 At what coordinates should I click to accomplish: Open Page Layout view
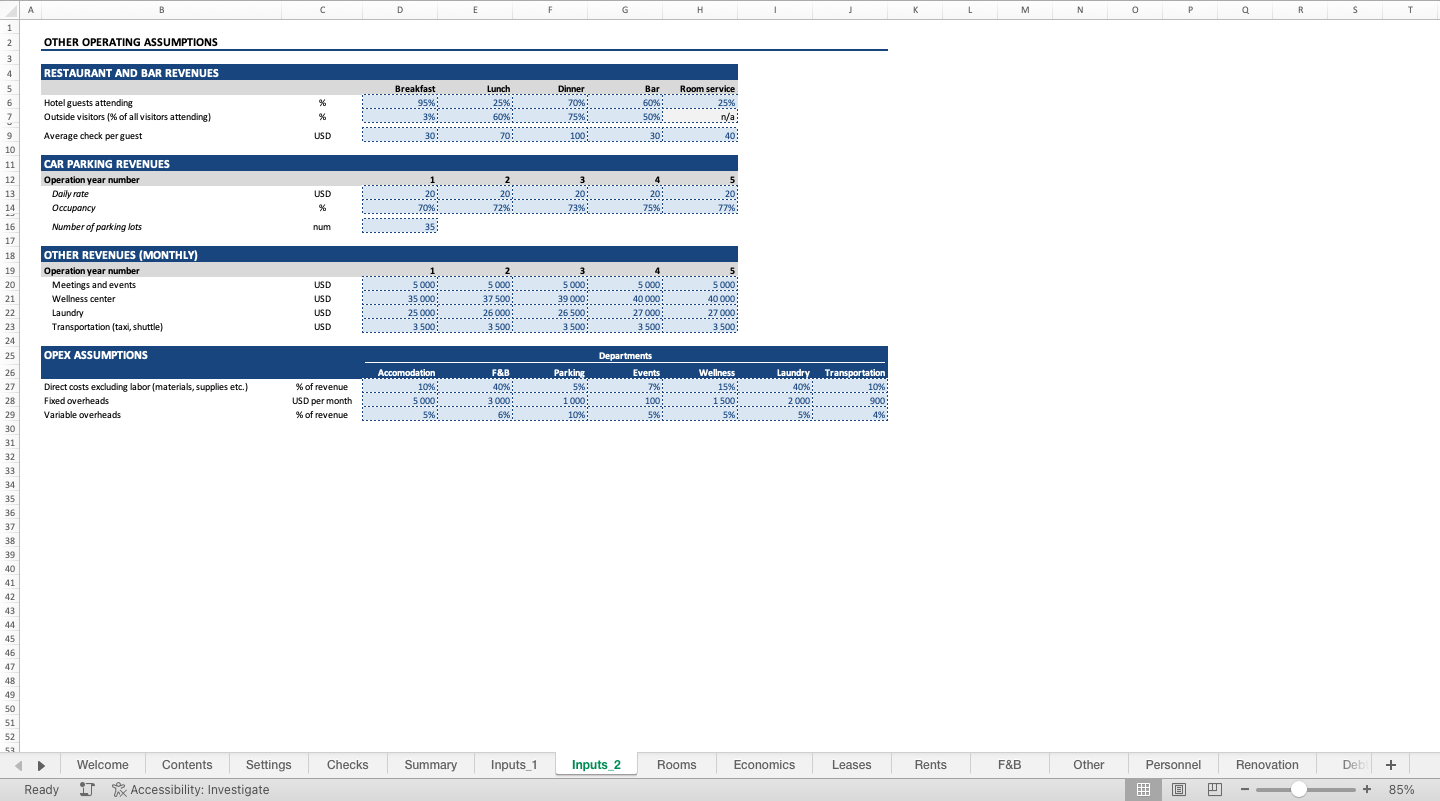pos(1178,789)
